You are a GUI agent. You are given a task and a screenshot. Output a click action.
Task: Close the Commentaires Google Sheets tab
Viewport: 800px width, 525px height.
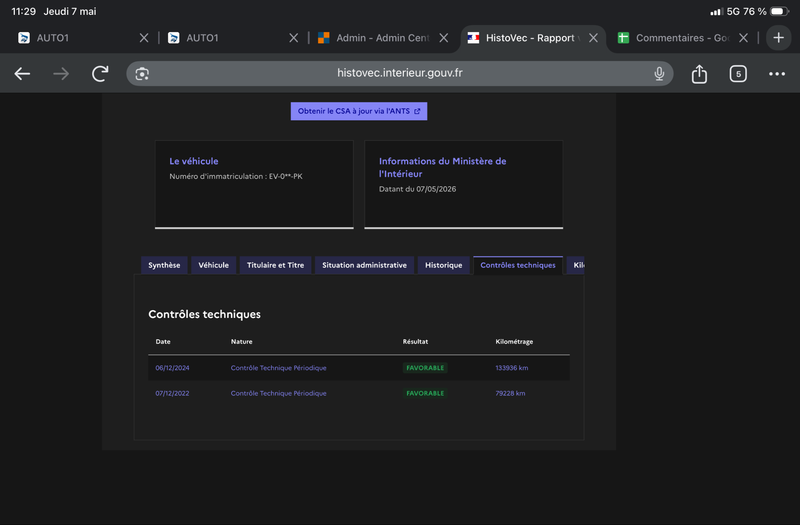(743, 38)
